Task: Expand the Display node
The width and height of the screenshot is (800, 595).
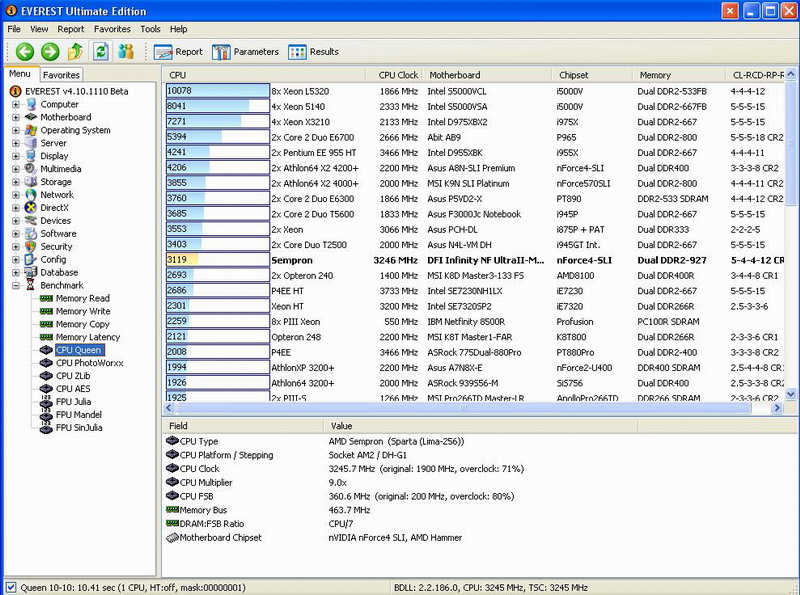Action: (16, 156)
